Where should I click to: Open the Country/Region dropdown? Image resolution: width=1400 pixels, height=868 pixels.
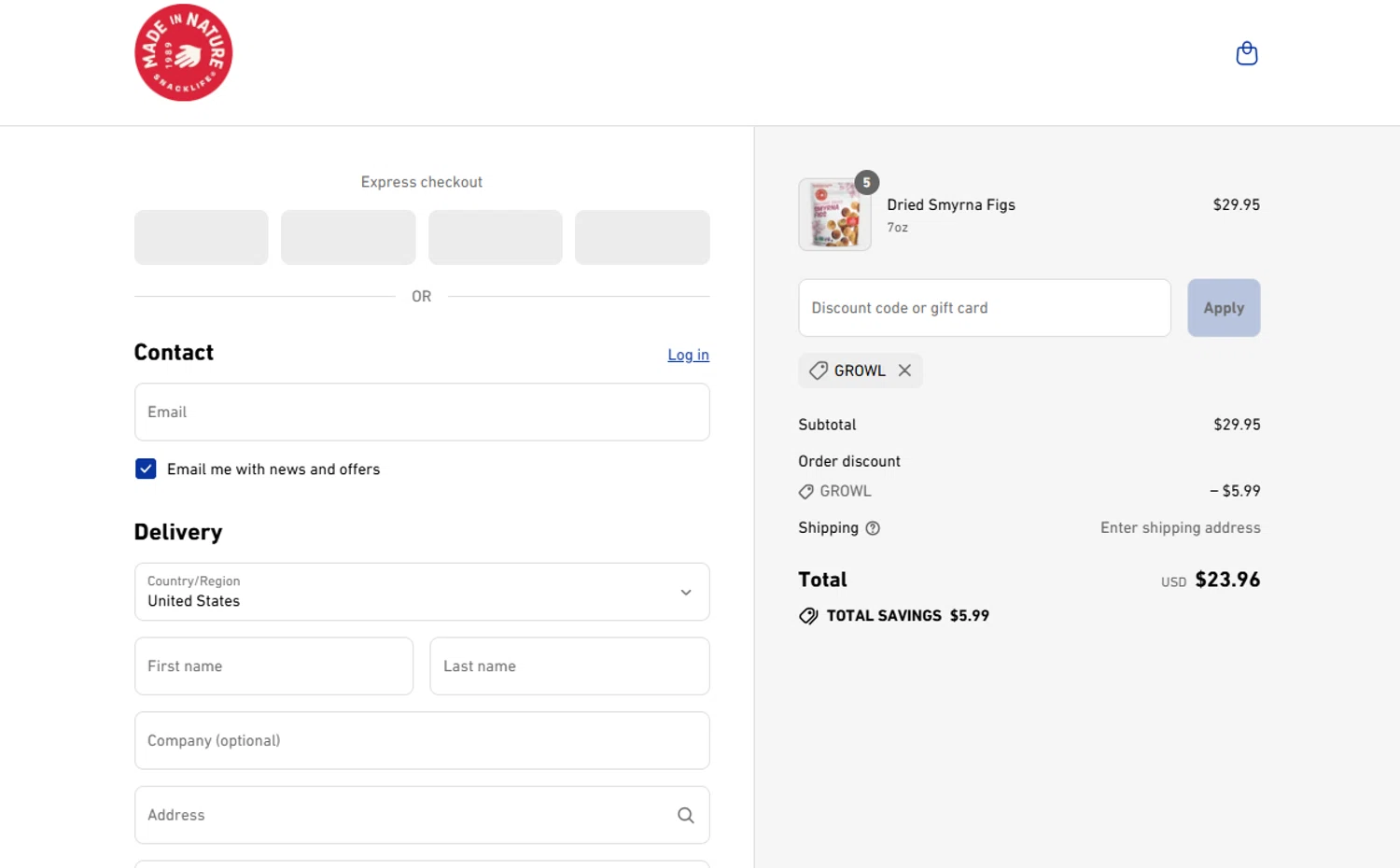[x=422, y=592]
